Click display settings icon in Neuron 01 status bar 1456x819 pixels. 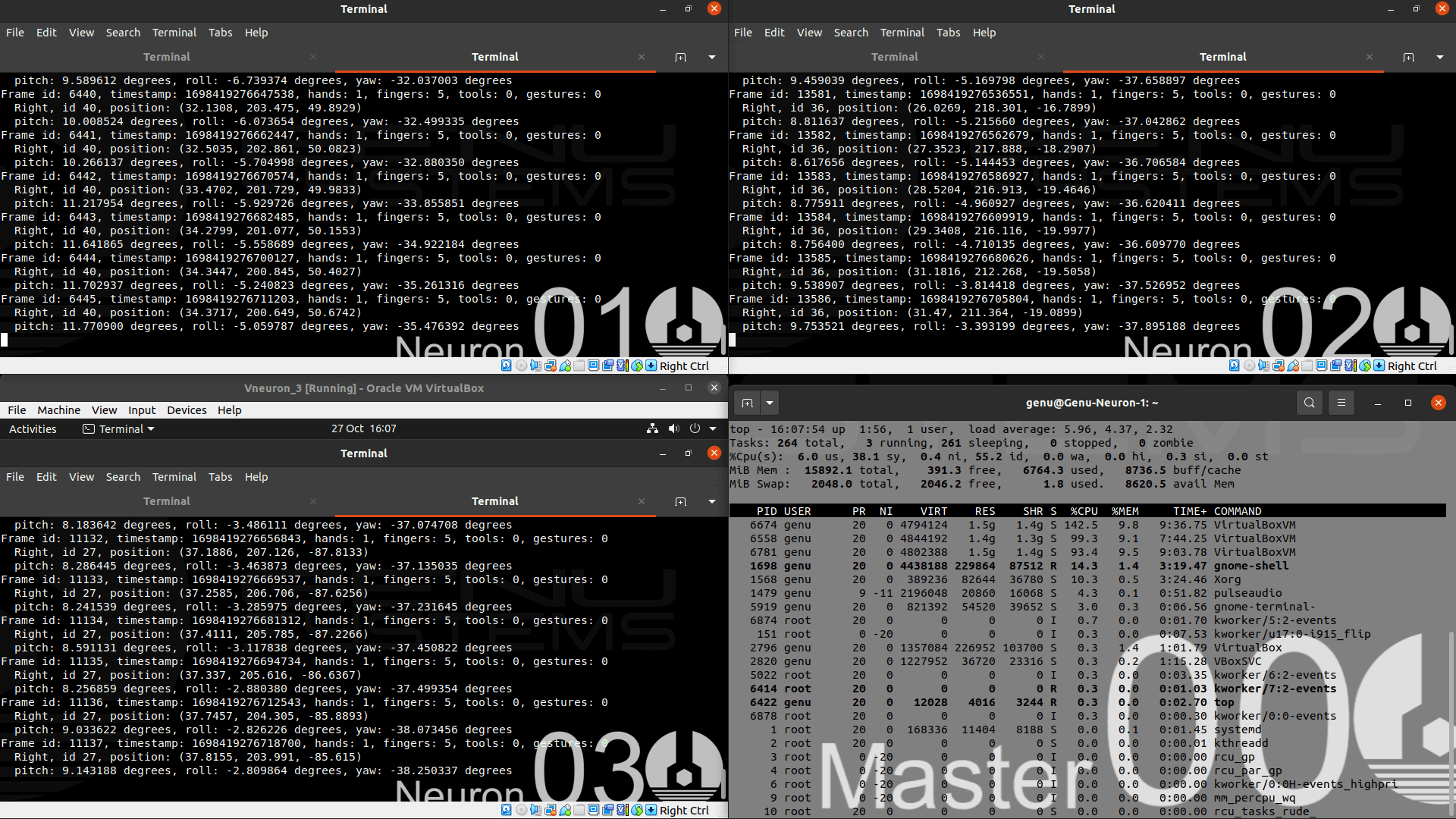594,366
